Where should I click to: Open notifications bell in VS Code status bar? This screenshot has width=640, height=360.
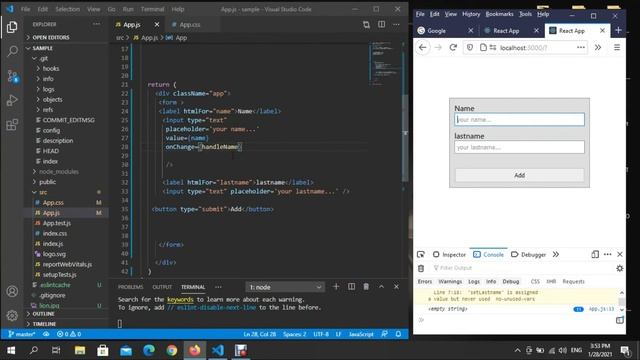(x=398, y=334)
